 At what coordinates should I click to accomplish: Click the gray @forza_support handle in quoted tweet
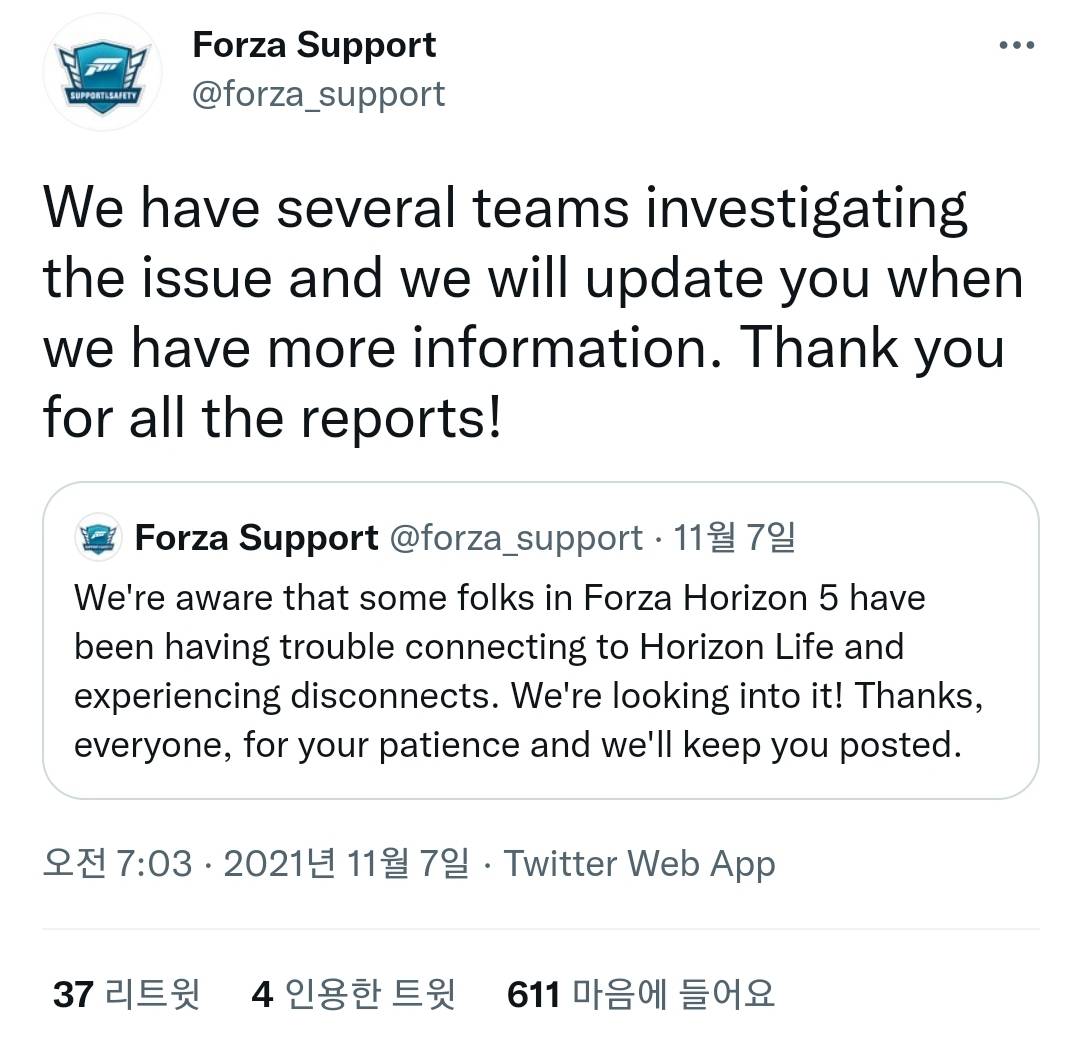click(x=514, y=538)
